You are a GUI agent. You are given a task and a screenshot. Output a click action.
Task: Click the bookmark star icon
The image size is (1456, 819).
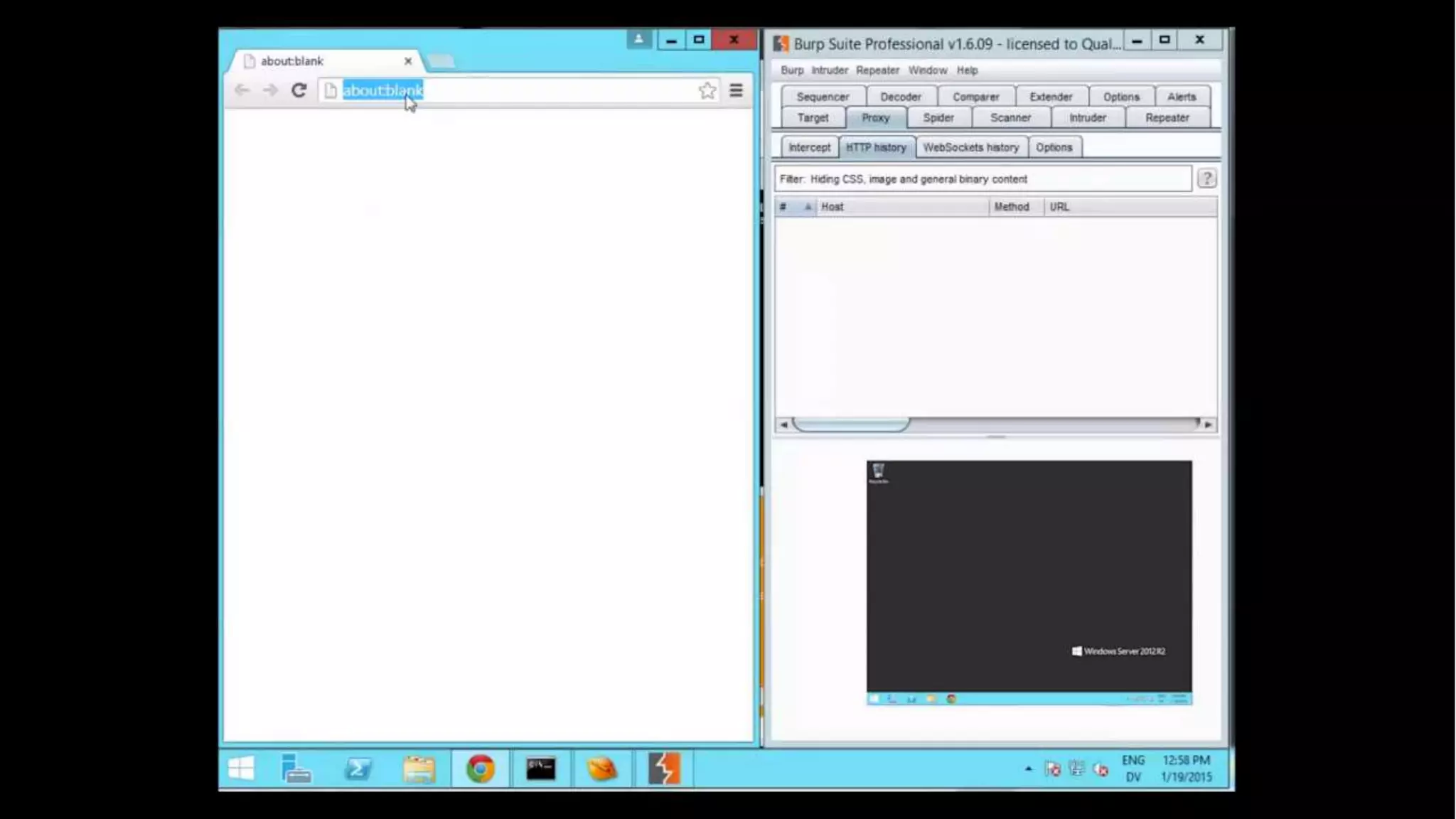(707, 90)
